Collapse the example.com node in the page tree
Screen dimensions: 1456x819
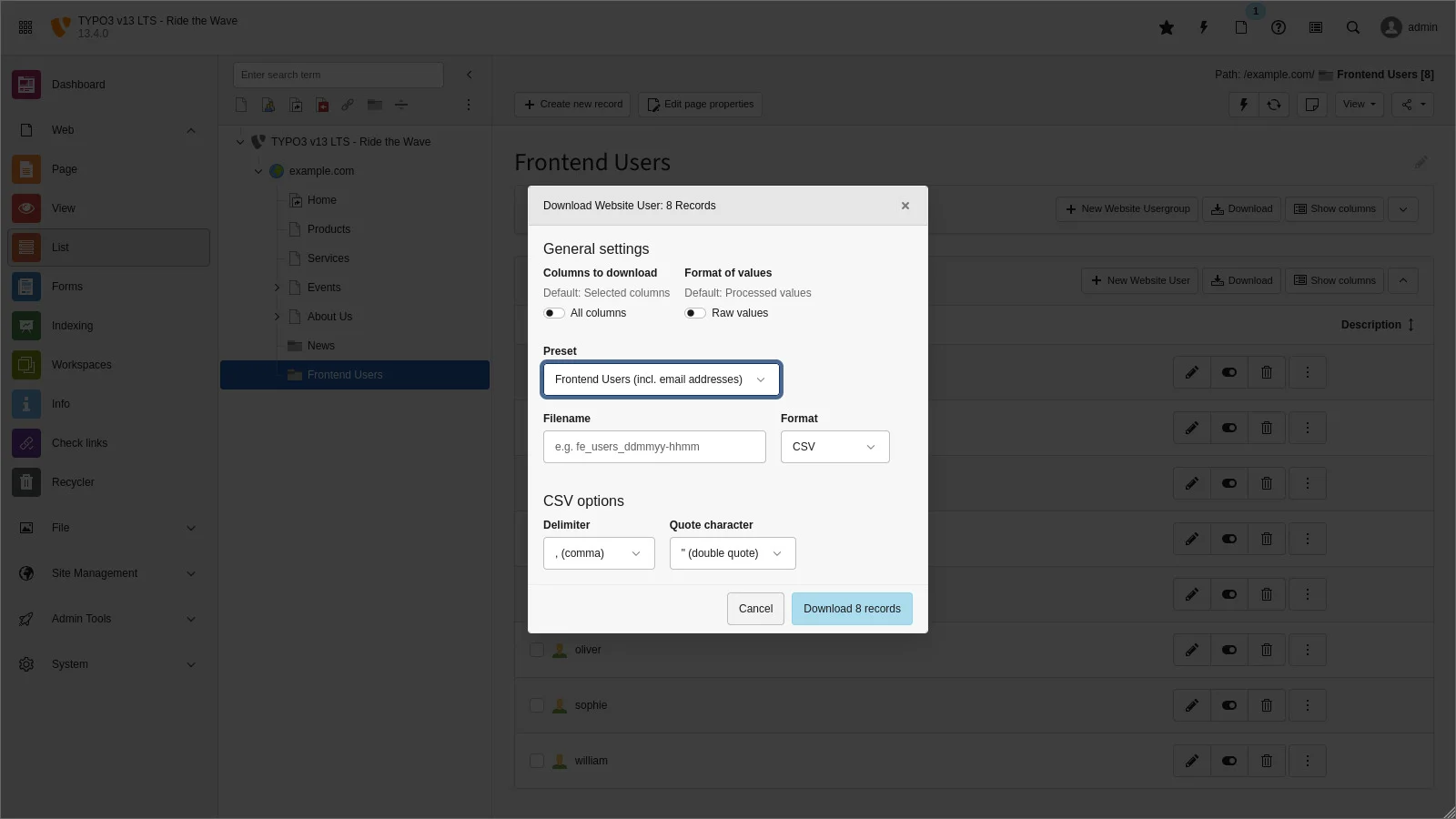pyautogui.click(x=258, y=171)
